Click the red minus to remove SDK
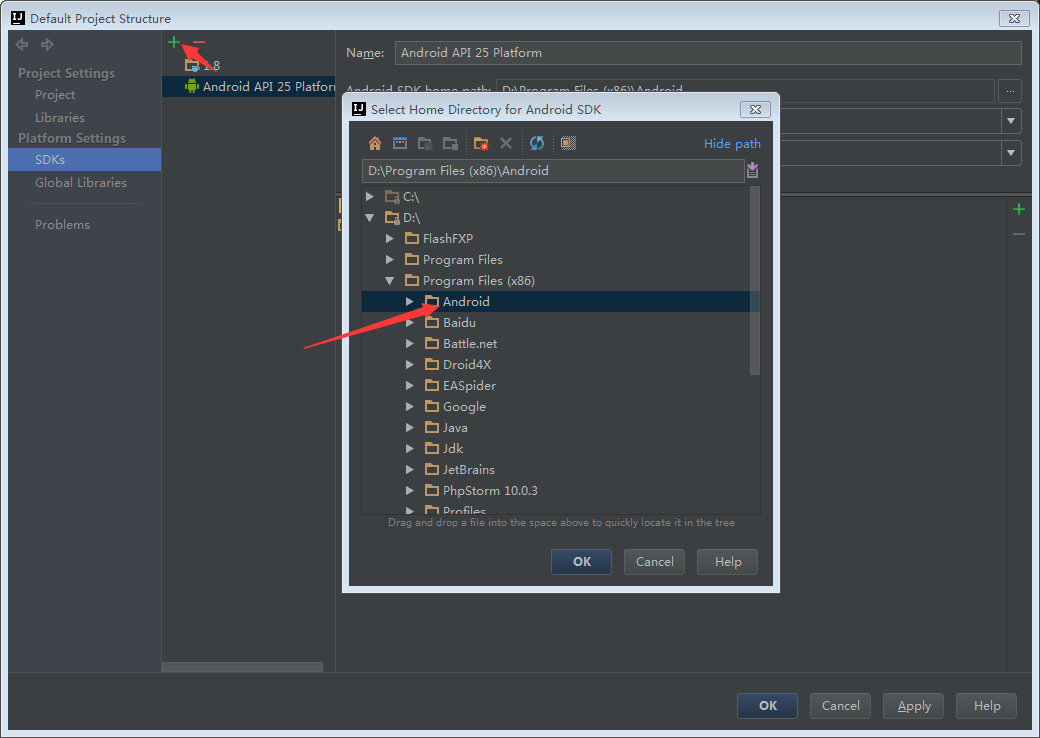 click(x=199, y=42)
